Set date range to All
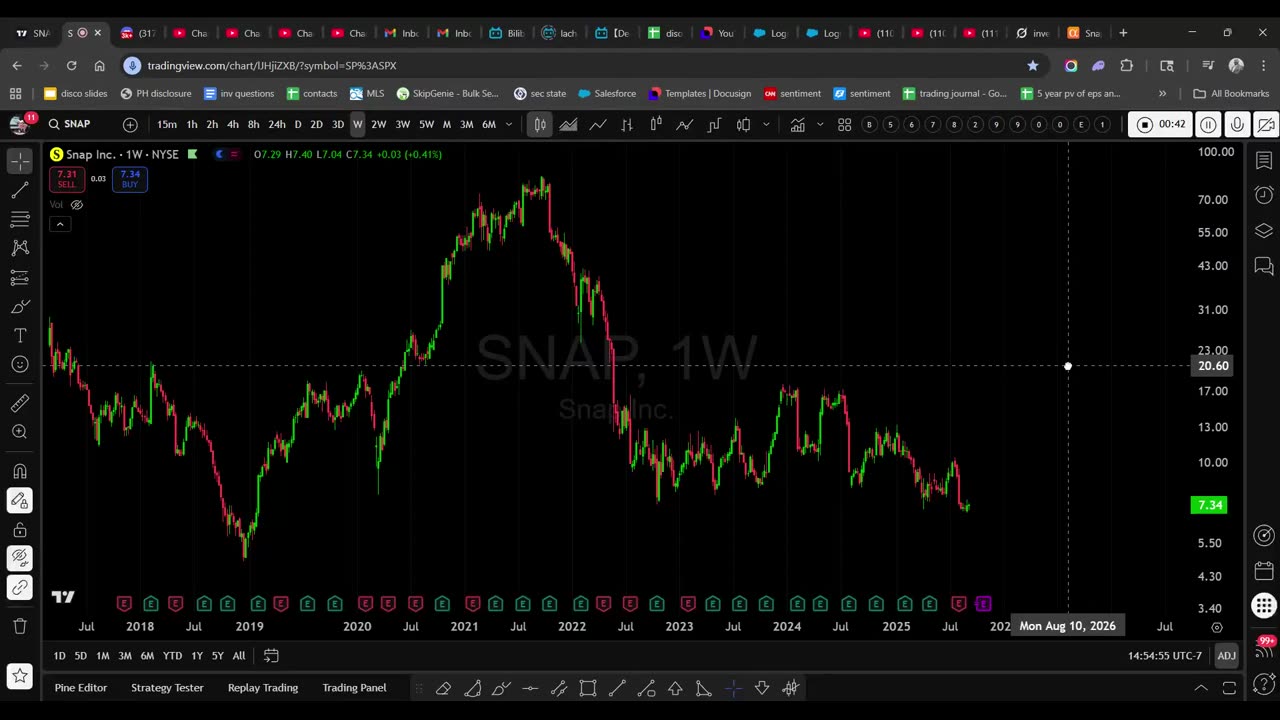This screenshot has width=1280, height=720. [239, 656]
